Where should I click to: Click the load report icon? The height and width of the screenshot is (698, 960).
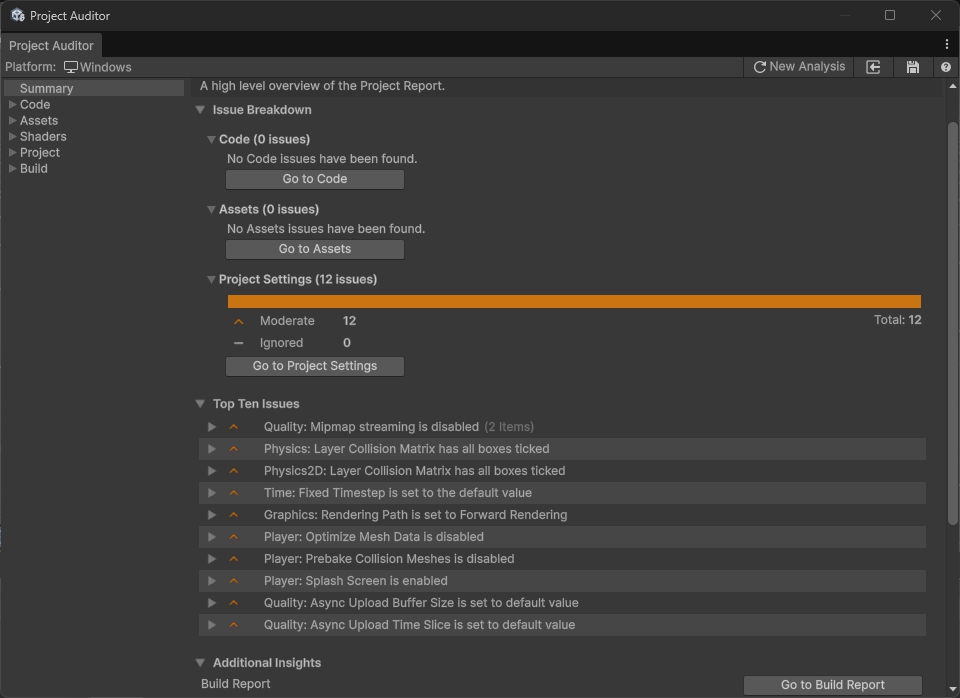[873, 67]
